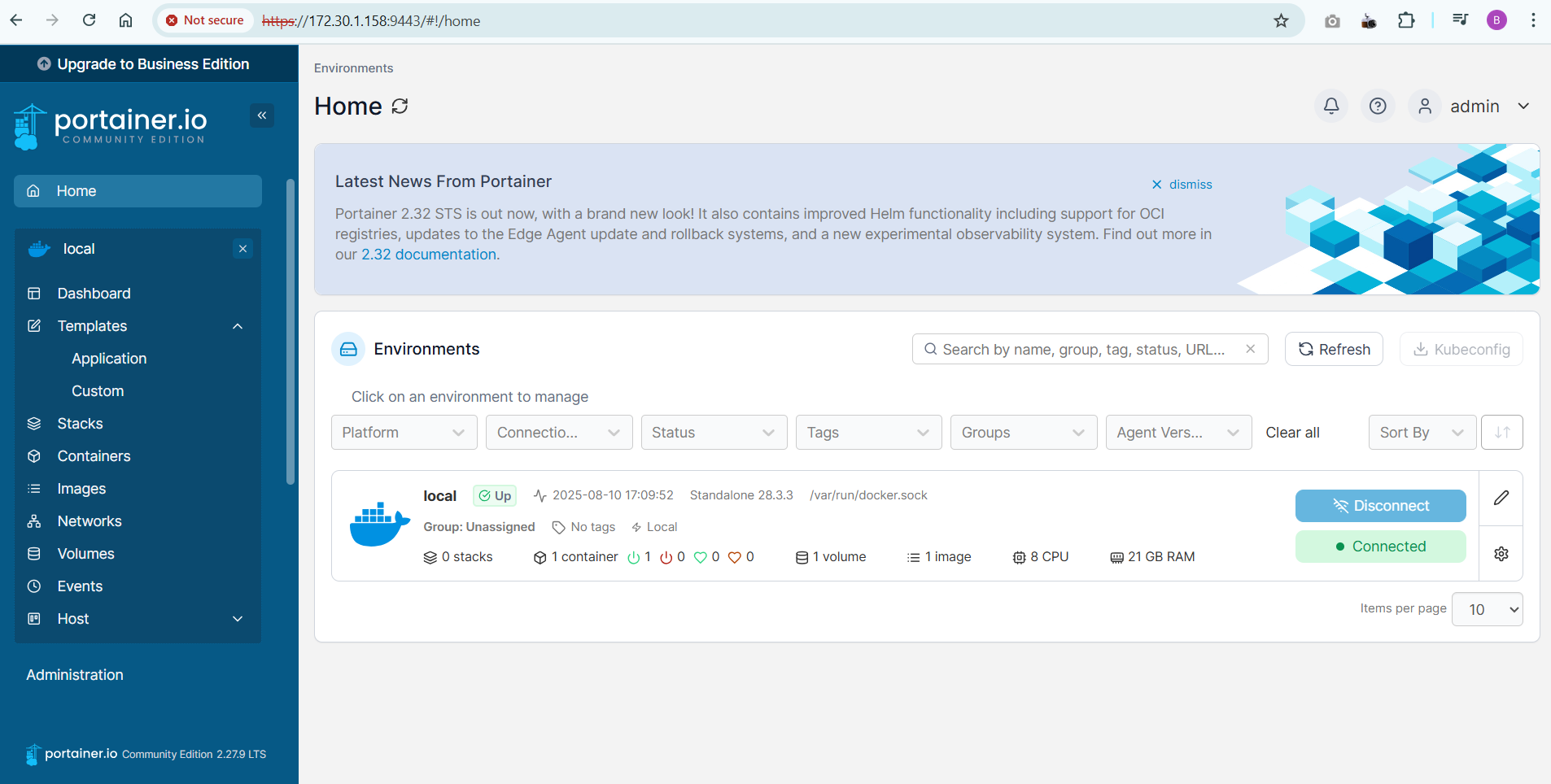1551x784 pixels.
Task: Click the Refresh environments button
Action: point(1334,349)
